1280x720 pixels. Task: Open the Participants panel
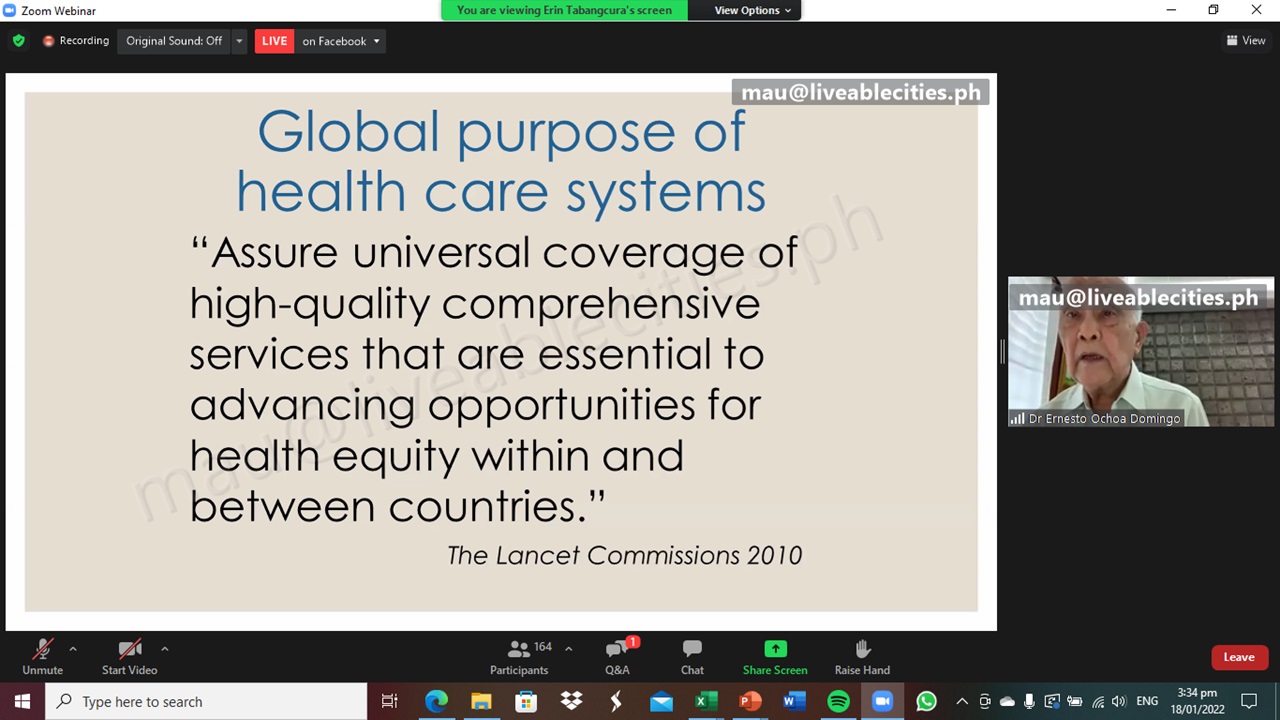pyautogui.click(x=519, y=657)
